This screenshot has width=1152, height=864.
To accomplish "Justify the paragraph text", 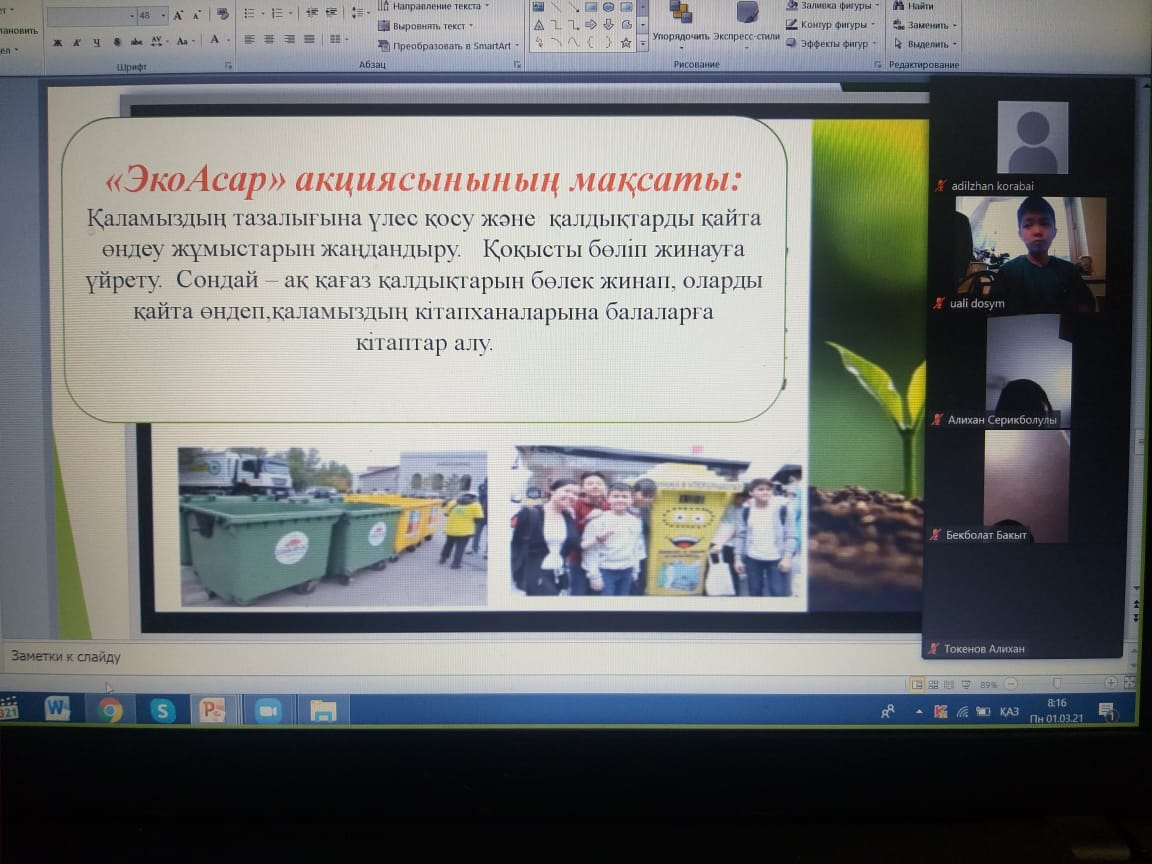I will click(309, 39).
